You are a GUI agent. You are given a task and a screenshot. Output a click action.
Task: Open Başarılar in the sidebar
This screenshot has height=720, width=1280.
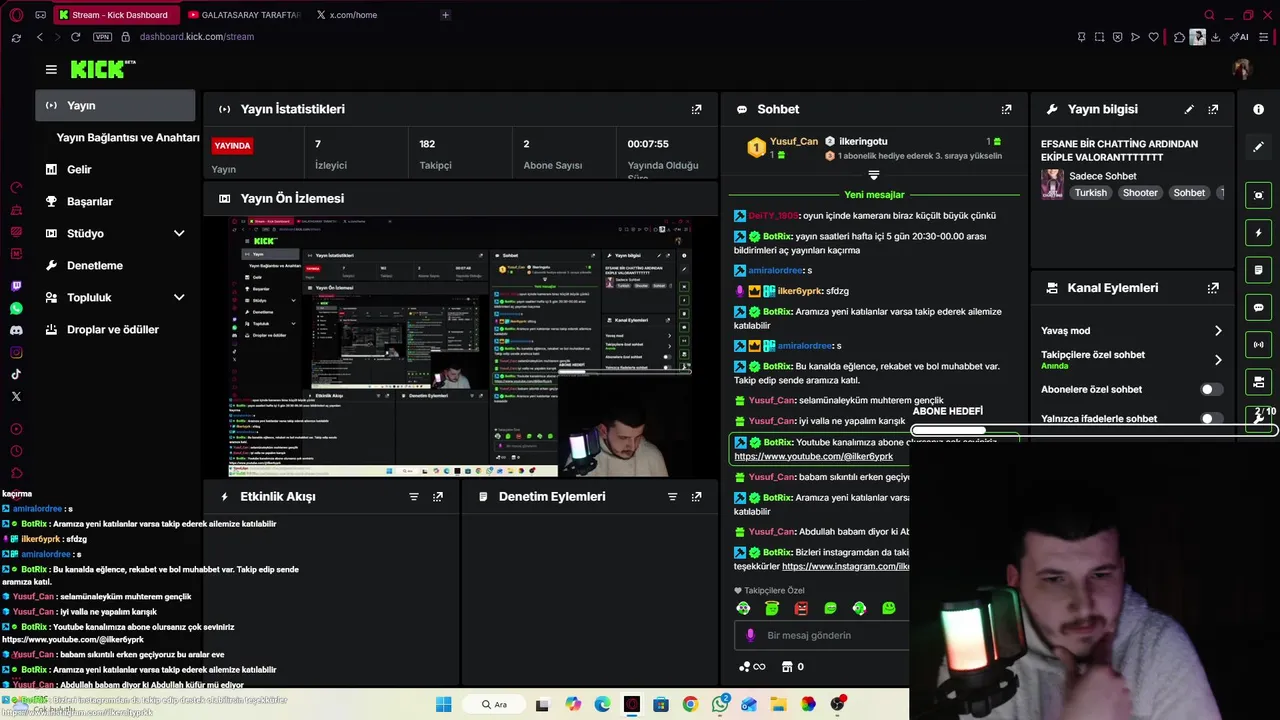coord(89,201)
